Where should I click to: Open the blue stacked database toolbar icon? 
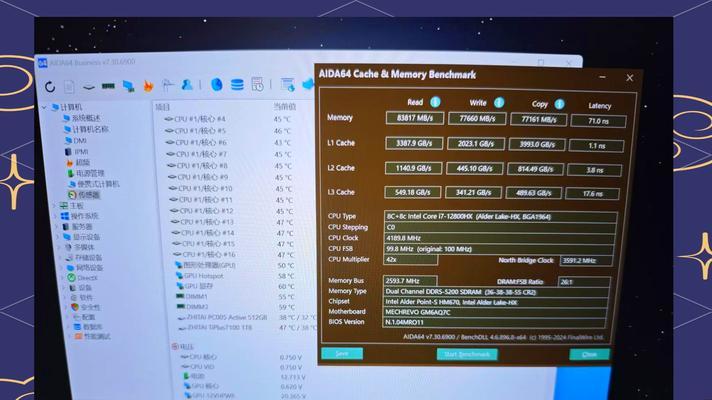point(237,84)
